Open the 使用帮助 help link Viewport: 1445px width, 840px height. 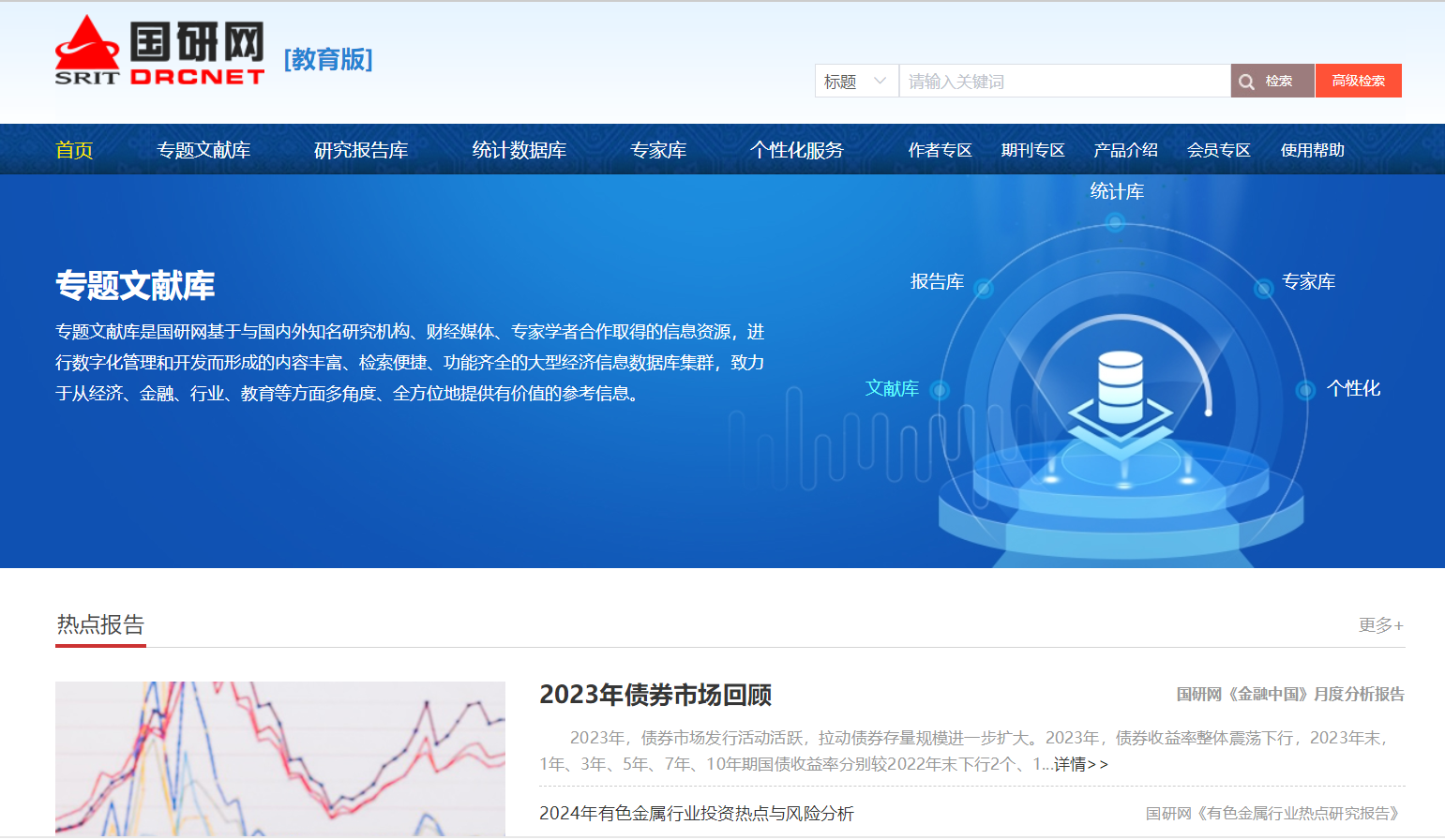point(1312,150)
